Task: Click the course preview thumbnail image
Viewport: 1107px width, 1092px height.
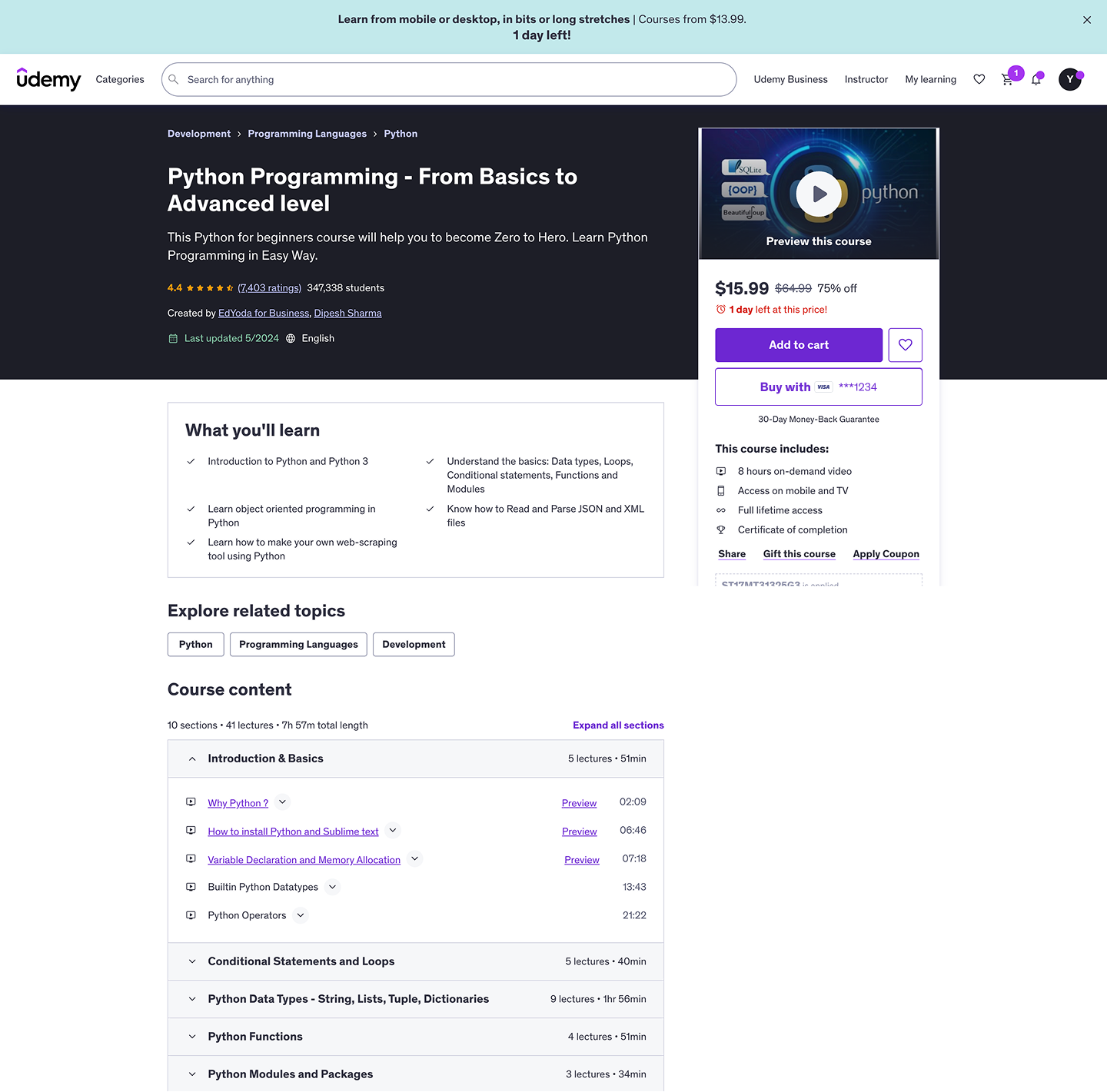Action: (x=819, y=194)
